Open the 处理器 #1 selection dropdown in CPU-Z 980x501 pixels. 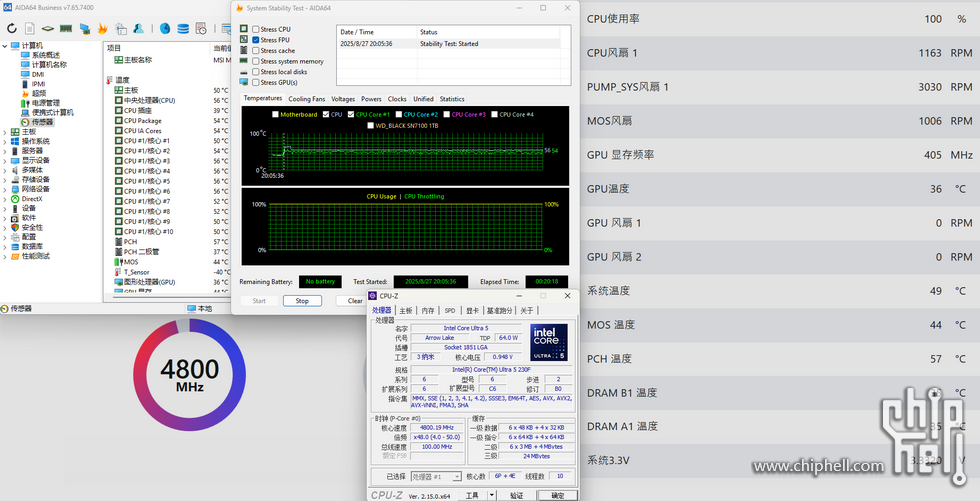coord(457,477)
